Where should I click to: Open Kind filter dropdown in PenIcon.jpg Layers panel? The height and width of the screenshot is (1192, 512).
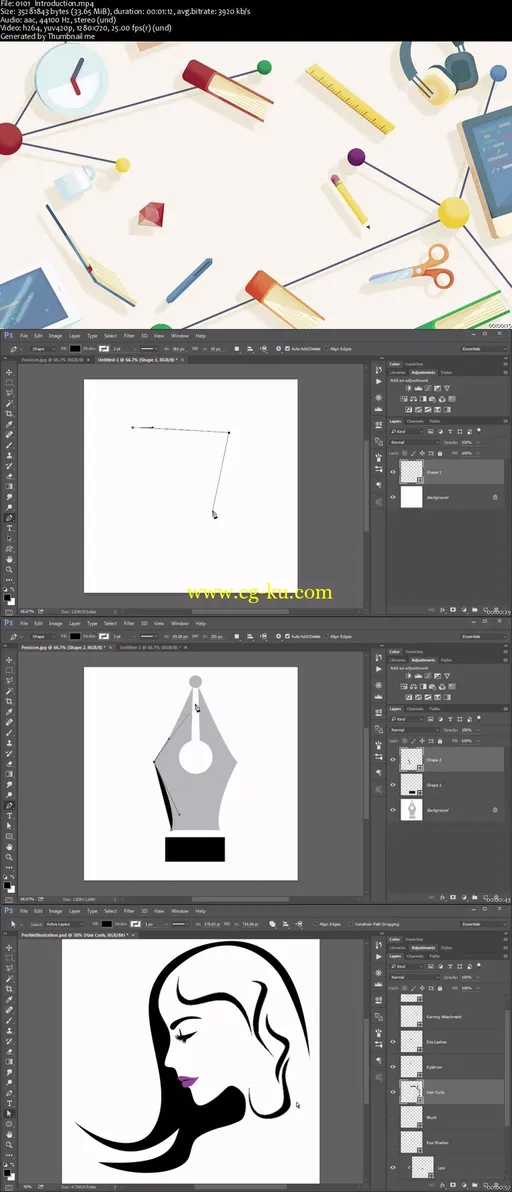point(406,720)
